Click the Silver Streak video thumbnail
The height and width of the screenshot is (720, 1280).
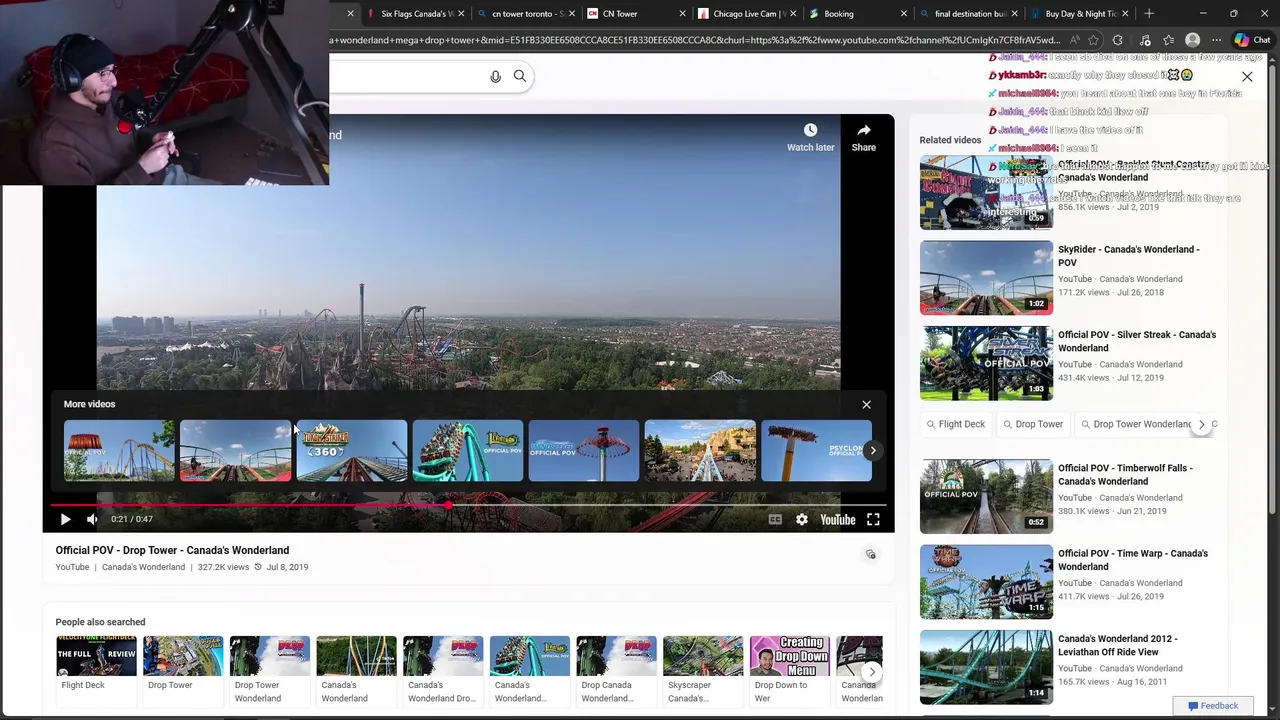tap(986, 363)
